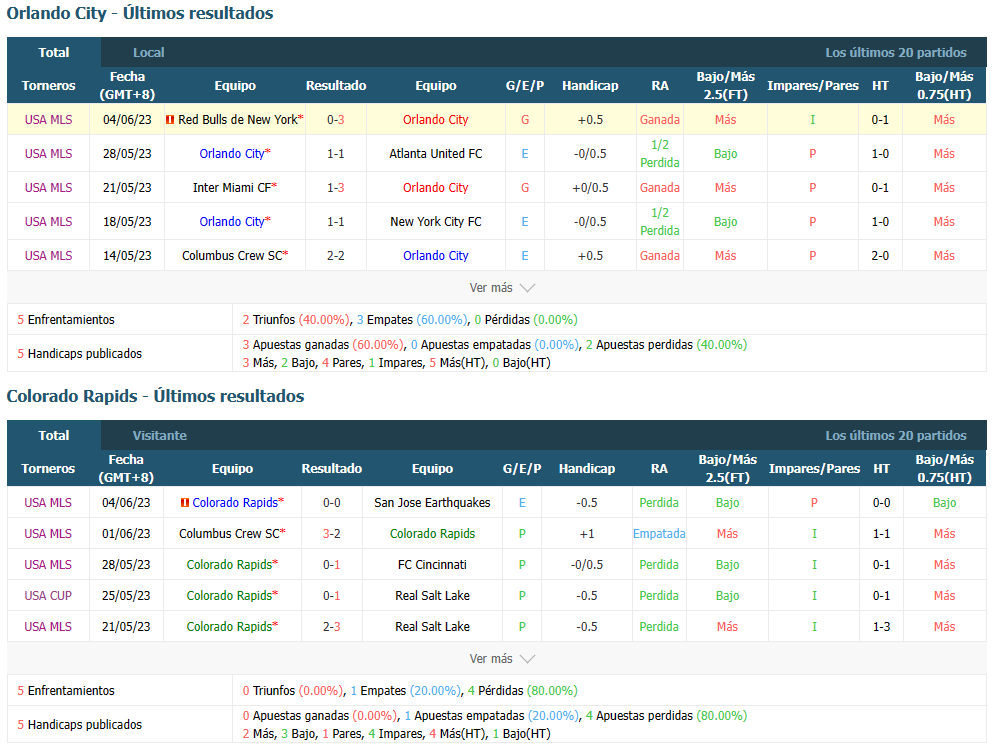Open Atlanta United FC team link
The width and height of the screenshot is (994, 747).
click(436, 153)
